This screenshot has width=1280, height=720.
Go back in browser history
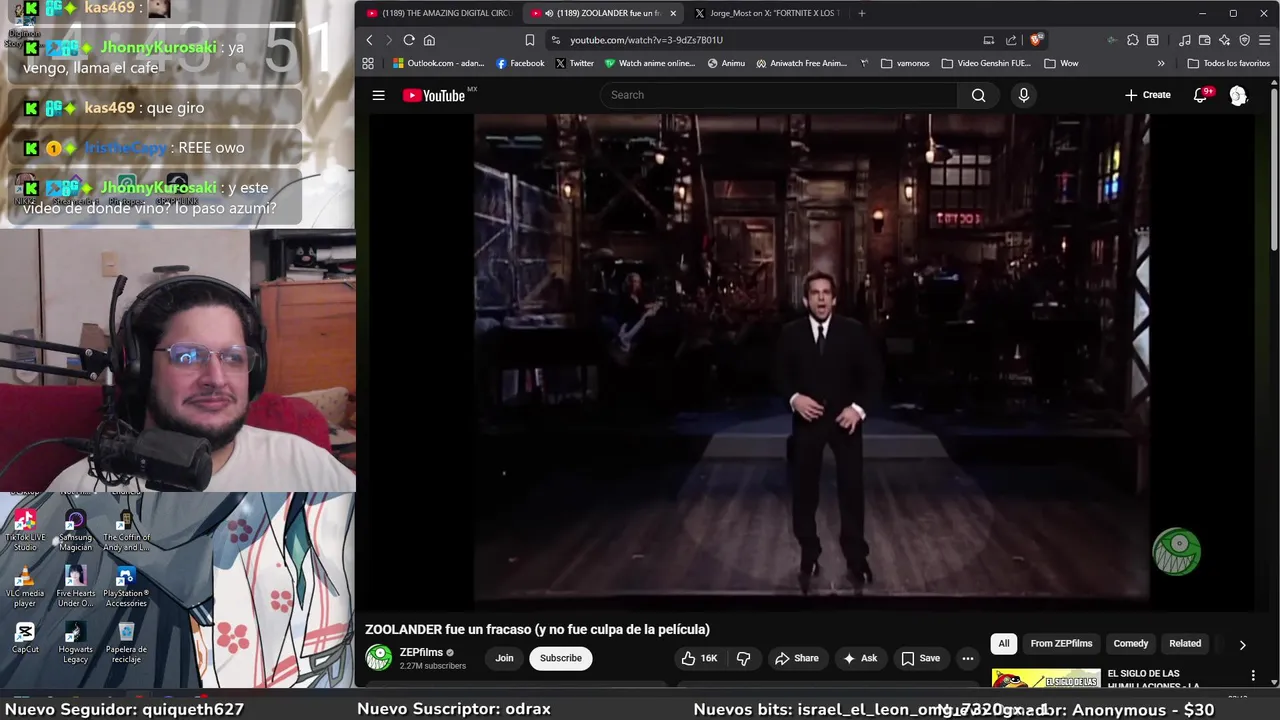tap(369, 40)
